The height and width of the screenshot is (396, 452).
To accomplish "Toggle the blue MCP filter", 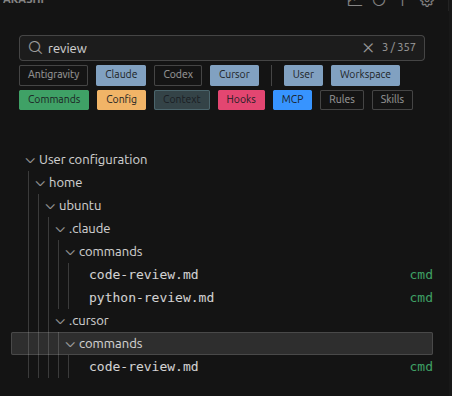I will [x=292, y=100].
